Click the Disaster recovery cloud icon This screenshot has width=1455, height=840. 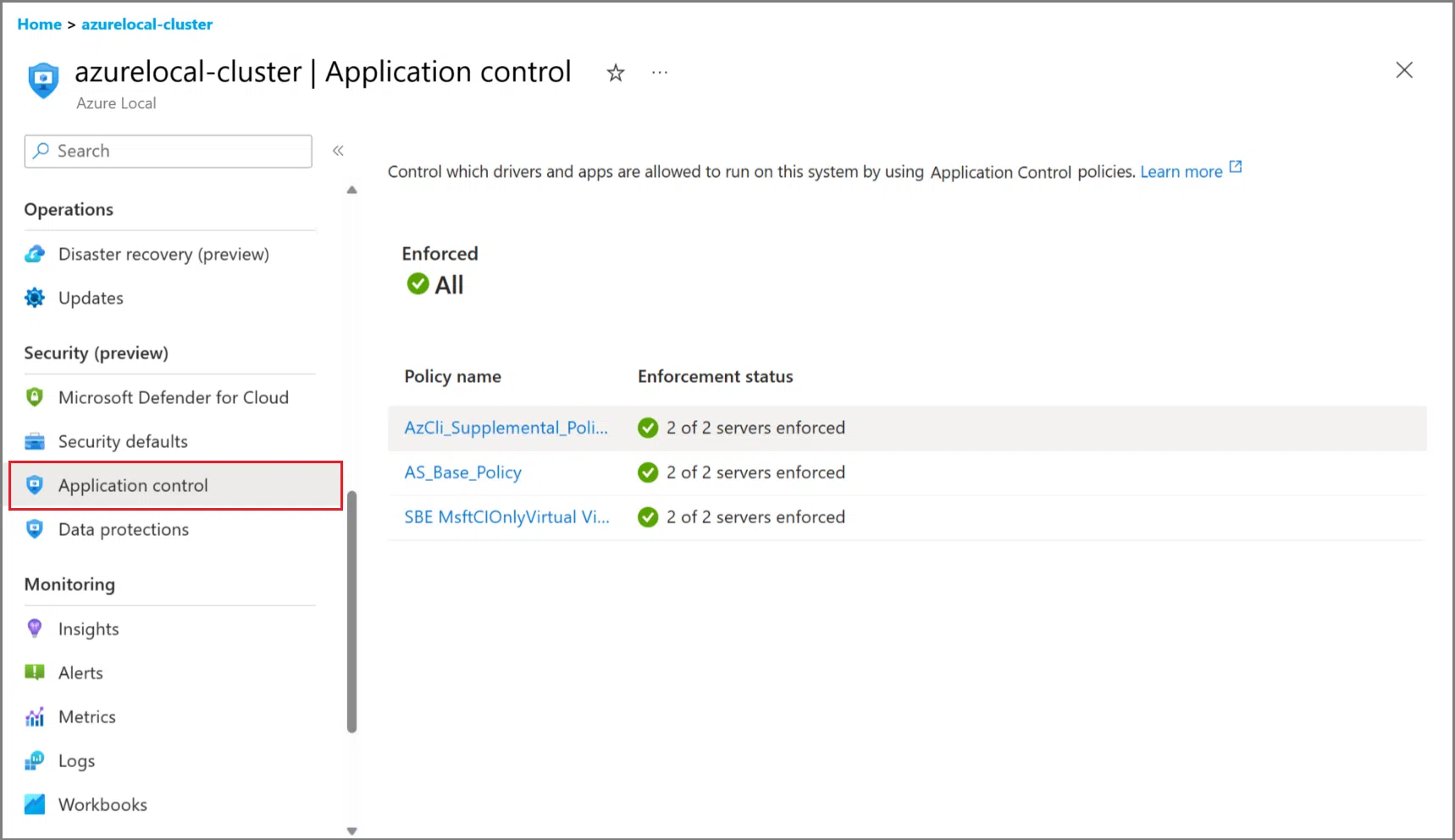35,254
